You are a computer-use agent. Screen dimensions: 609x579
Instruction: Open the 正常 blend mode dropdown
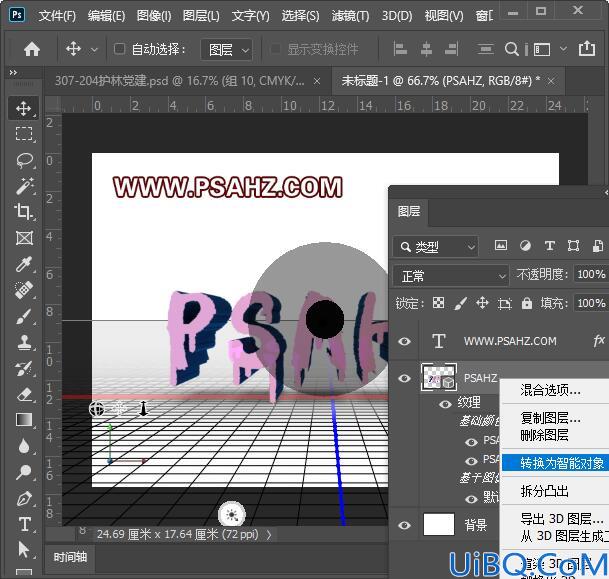tap(451, 276)
